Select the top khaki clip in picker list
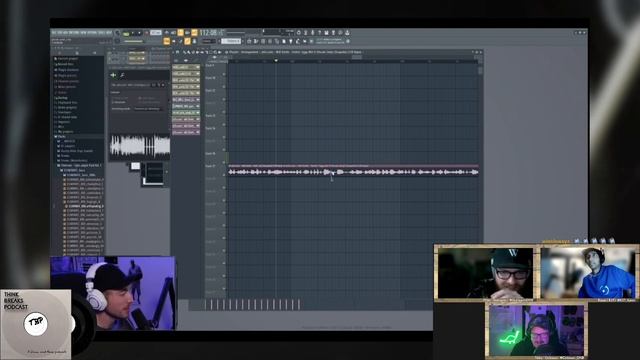This screenshot has width=640, height=360. [186, 67]
